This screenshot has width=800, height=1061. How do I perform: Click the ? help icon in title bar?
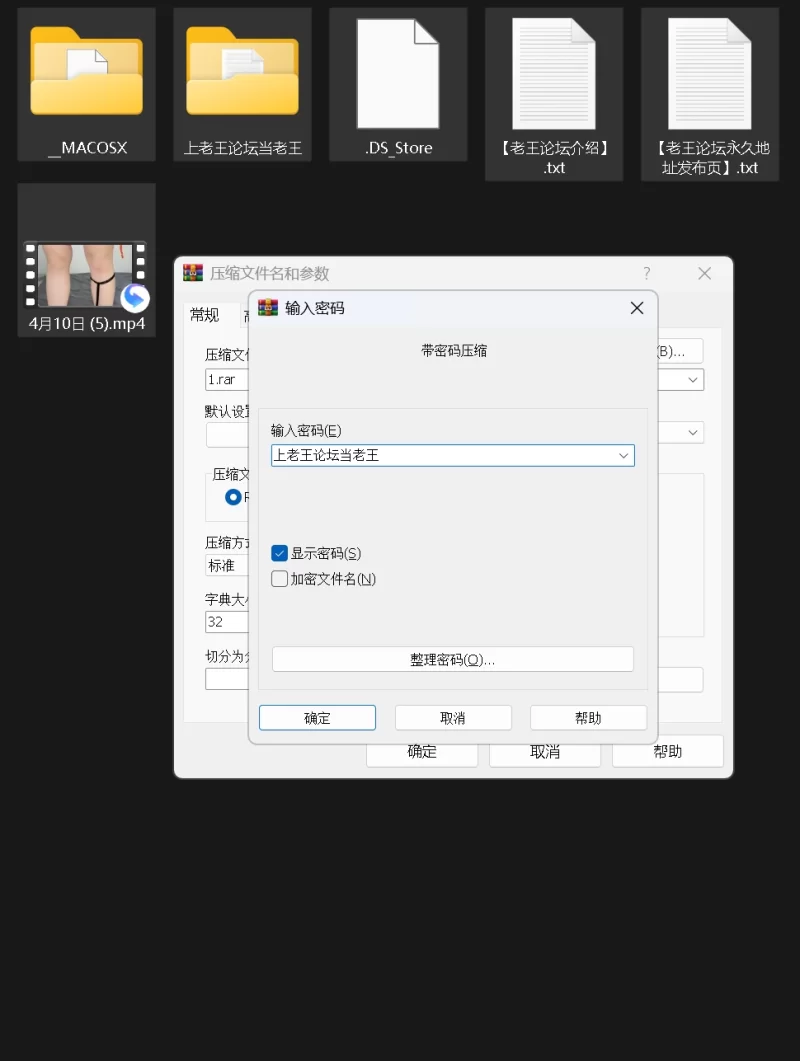tap(647, 273)
